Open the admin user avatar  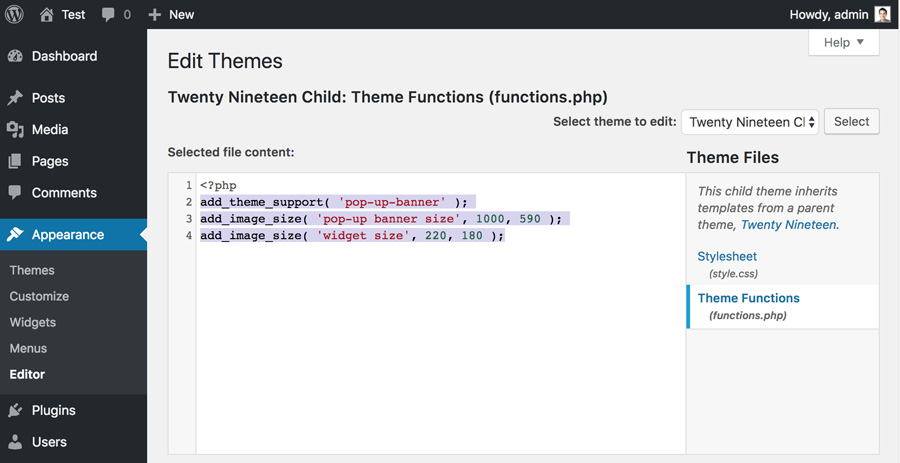pos(882,14)
